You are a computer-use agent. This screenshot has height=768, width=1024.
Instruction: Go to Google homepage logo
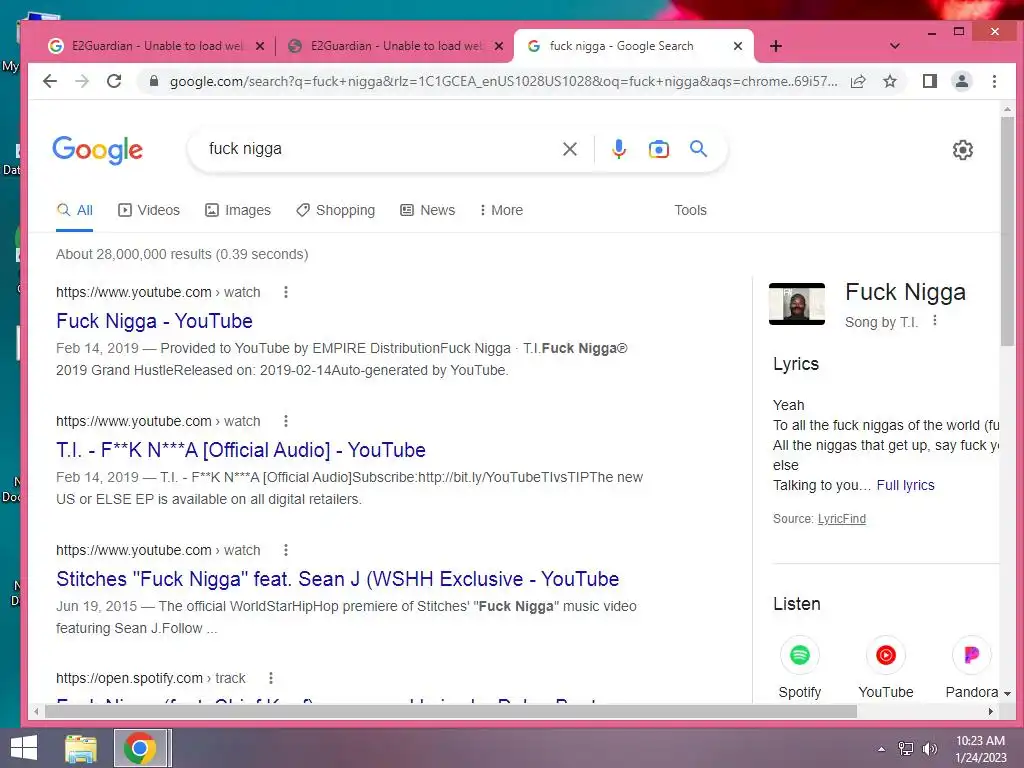tap(97, 150)
